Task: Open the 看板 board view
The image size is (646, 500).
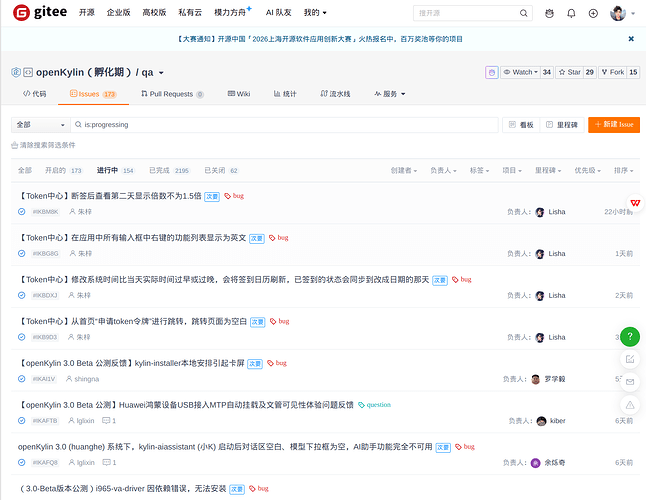Action: coord(521,125)
